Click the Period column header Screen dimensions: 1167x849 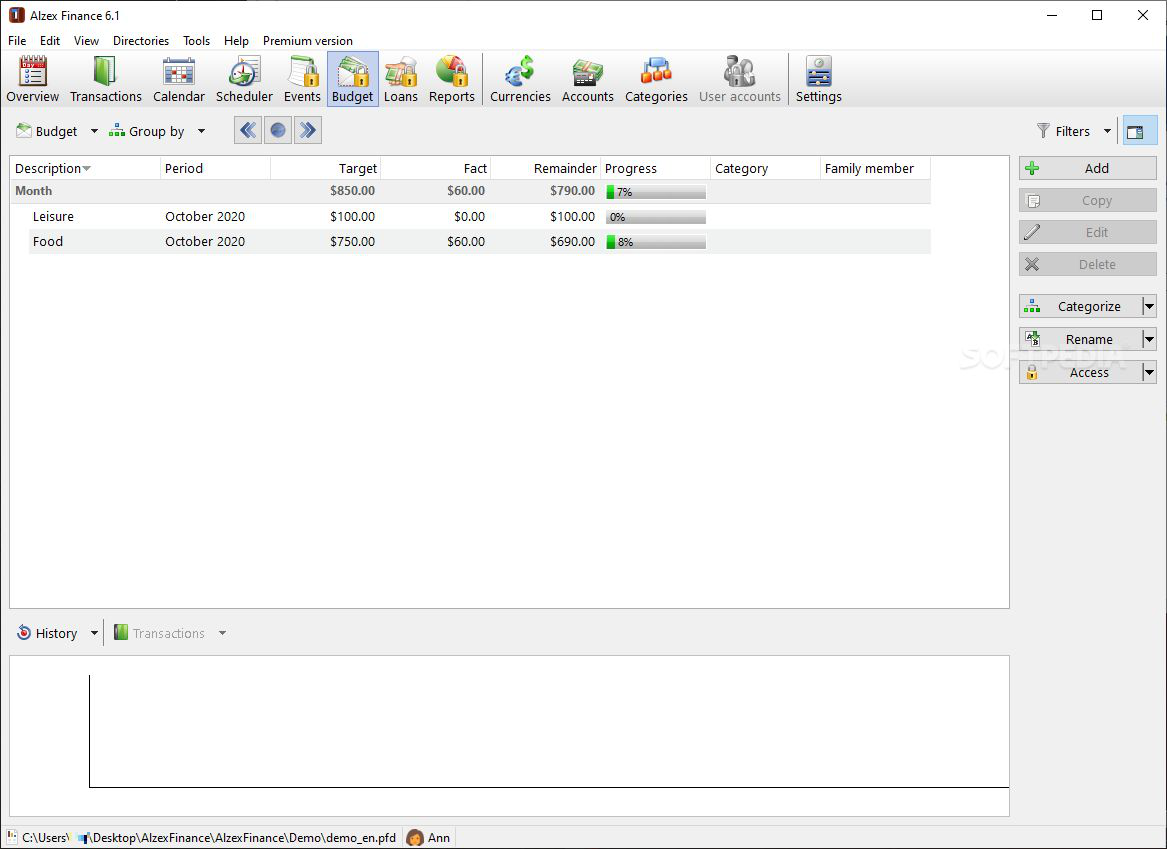point(215,168)
